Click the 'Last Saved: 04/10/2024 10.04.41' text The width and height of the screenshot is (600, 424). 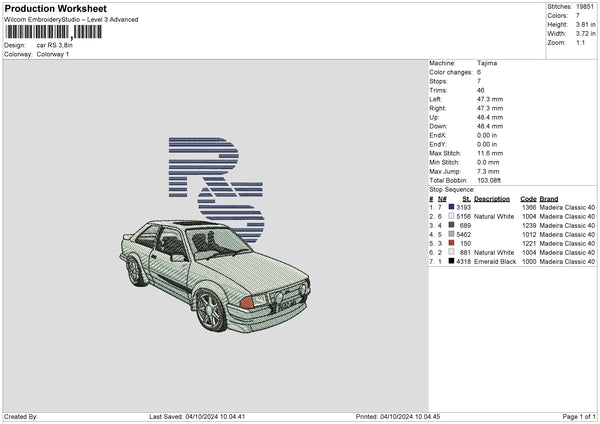197,417
